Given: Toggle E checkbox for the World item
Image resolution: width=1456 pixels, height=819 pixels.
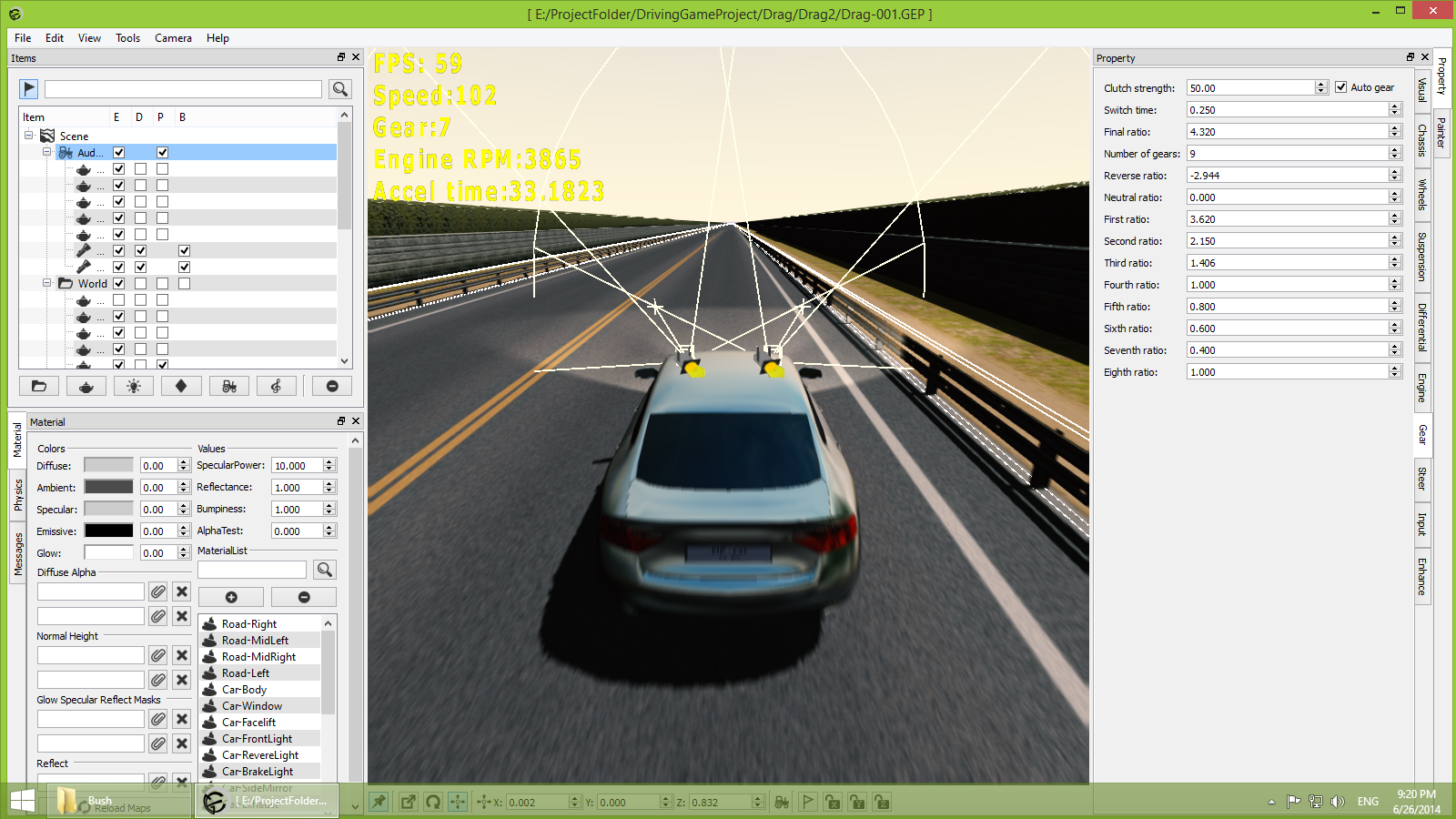Looking at the screenshot, I should tap(118, 284).
